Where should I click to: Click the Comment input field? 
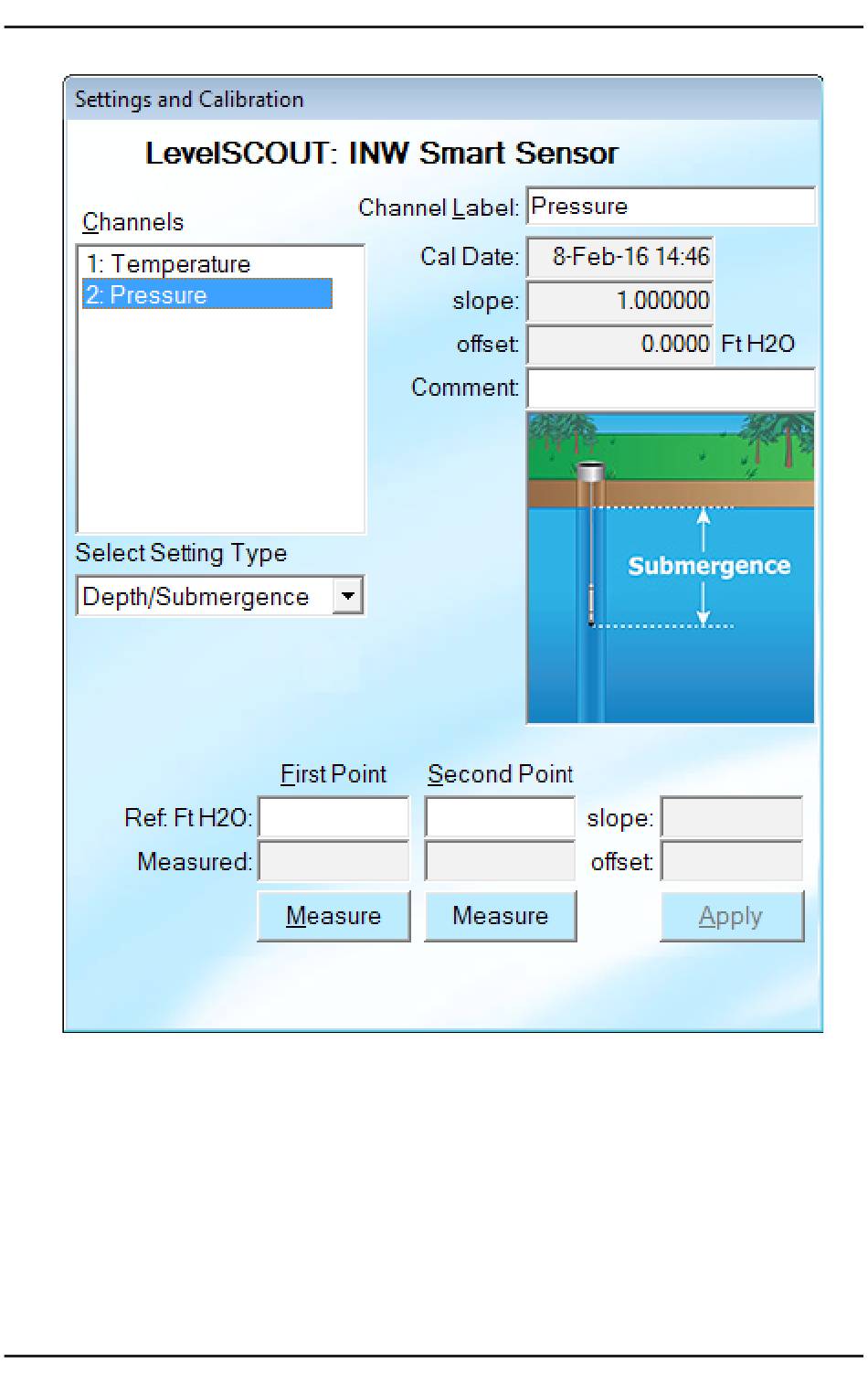pos(671,388)
